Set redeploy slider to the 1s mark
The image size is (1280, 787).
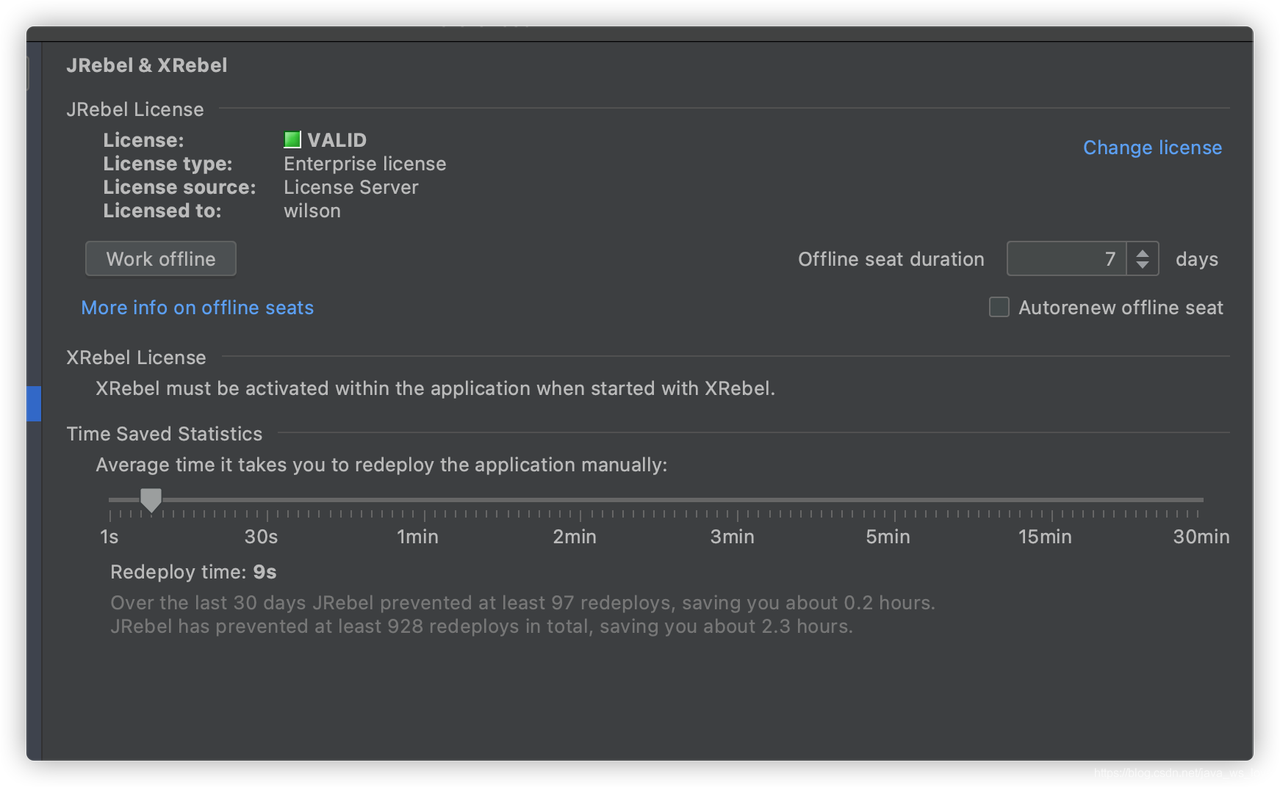coord(110,500)
